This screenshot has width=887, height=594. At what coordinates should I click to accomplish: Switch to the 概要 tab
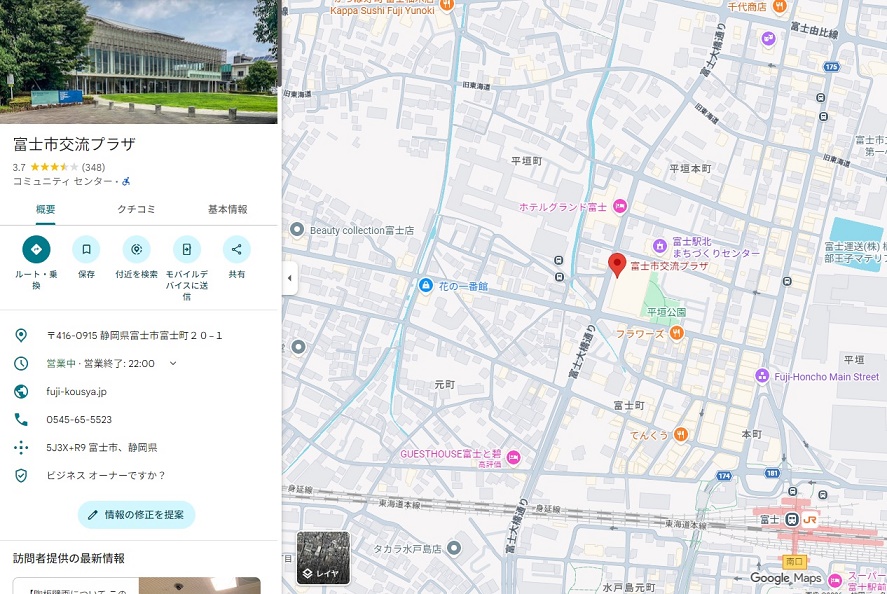pyautogui.click(x=46, y=209)
